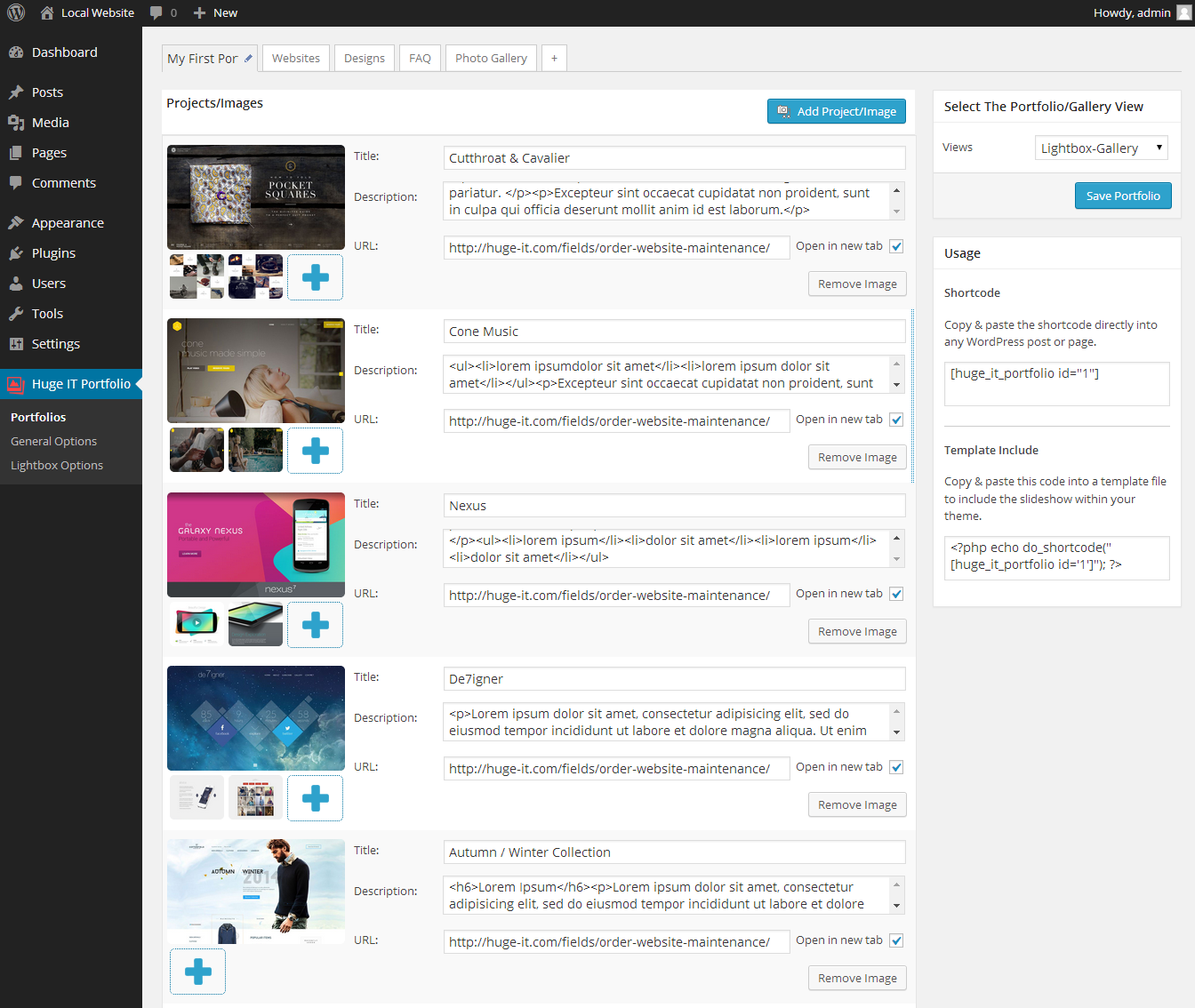Select the Galaxy Nexus main thumbnail
Viewport: 1195px width, 1008px height.
point(256,545)
